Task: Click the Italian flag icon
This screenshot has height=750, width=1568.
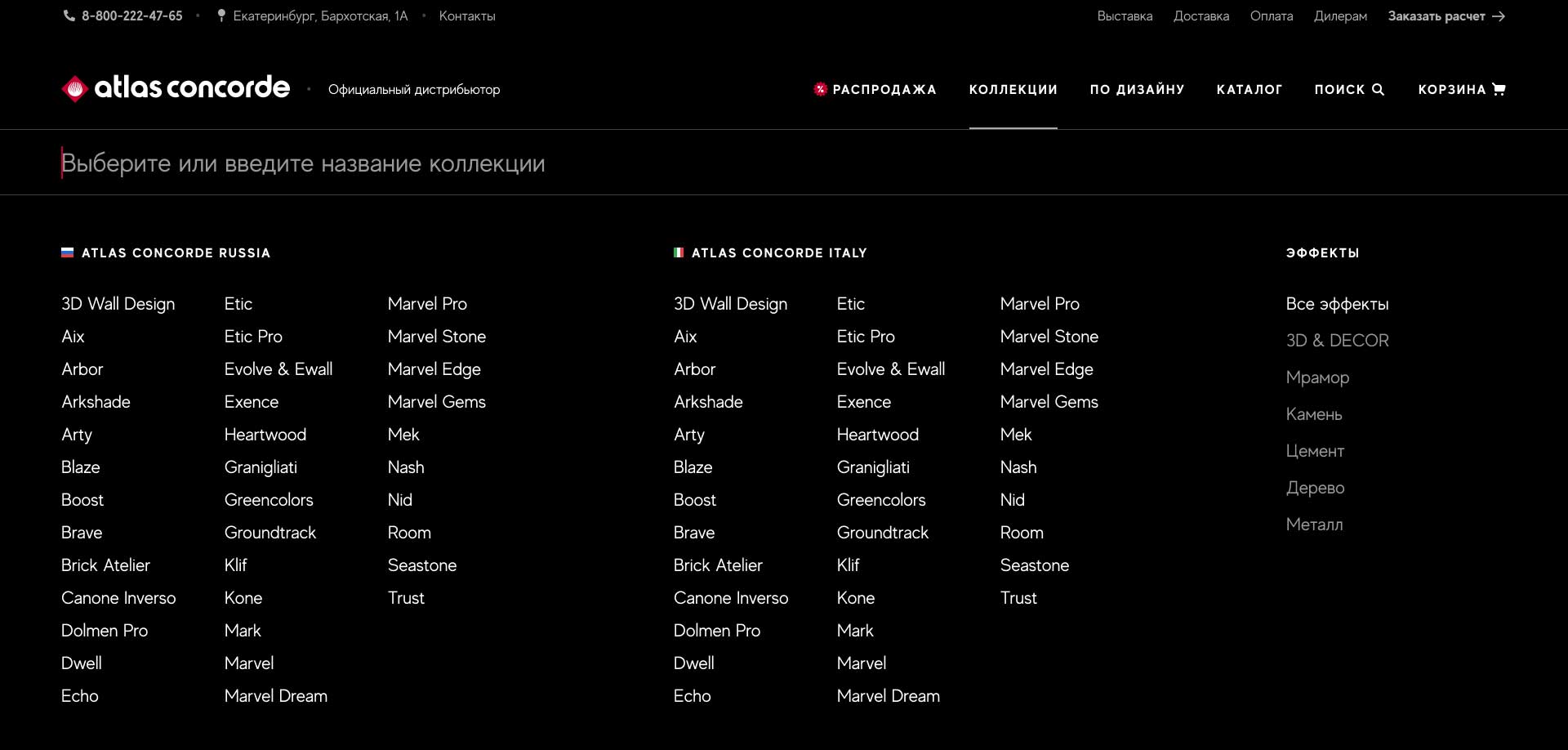Action: pyautogui.click(x=679, y=252)
